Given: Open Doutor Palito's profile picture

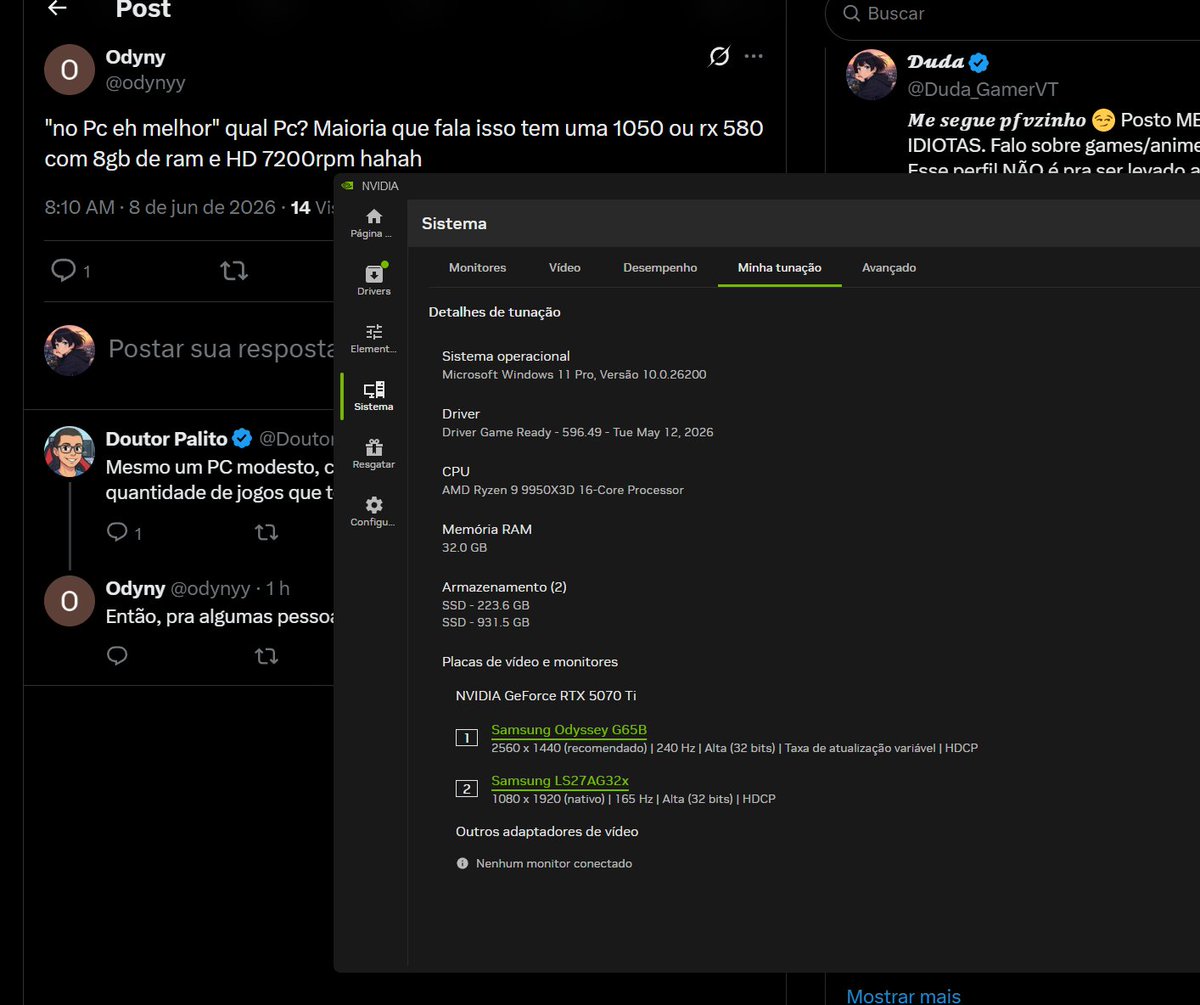Looking at the screenshot, I should coord(70,451).
